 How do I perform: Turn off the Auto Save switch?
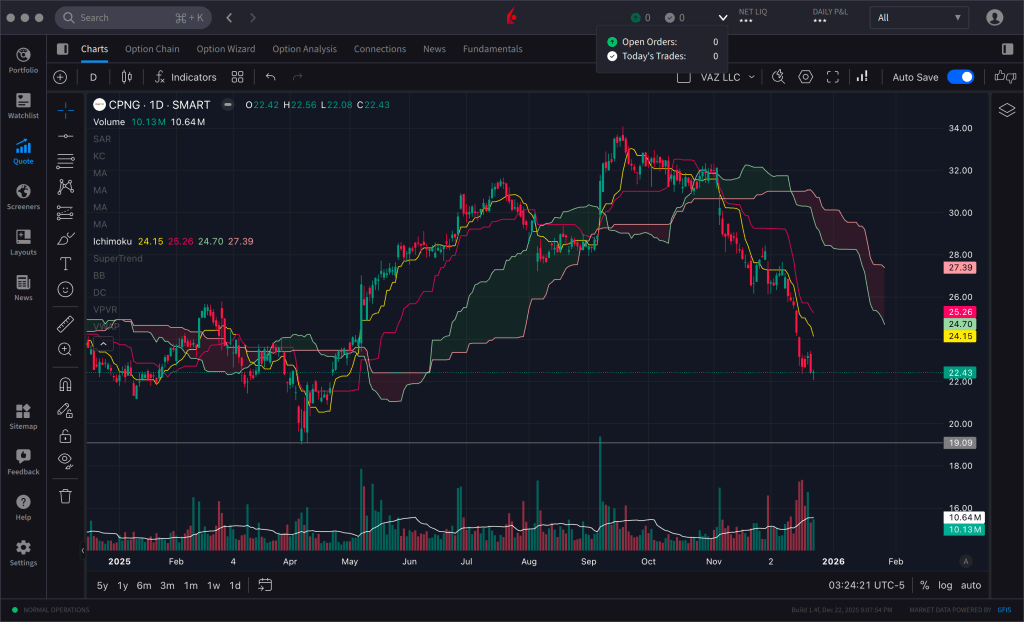click(x=960, y=77)
